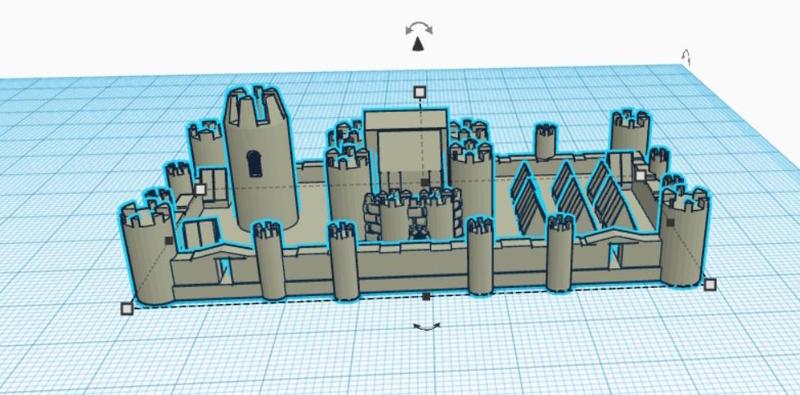The height and width of the screenshot is (395, 800).
Task: Click the black midpoint handle inside the central gatehouse
Action: [425, 182]
